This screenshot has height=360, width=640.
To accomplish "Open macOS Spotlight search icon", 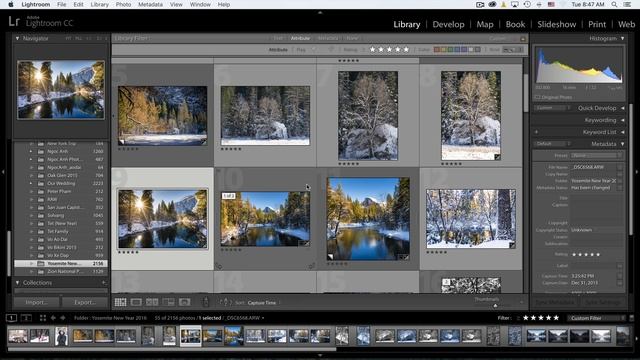I will click(x=614, y=4).
